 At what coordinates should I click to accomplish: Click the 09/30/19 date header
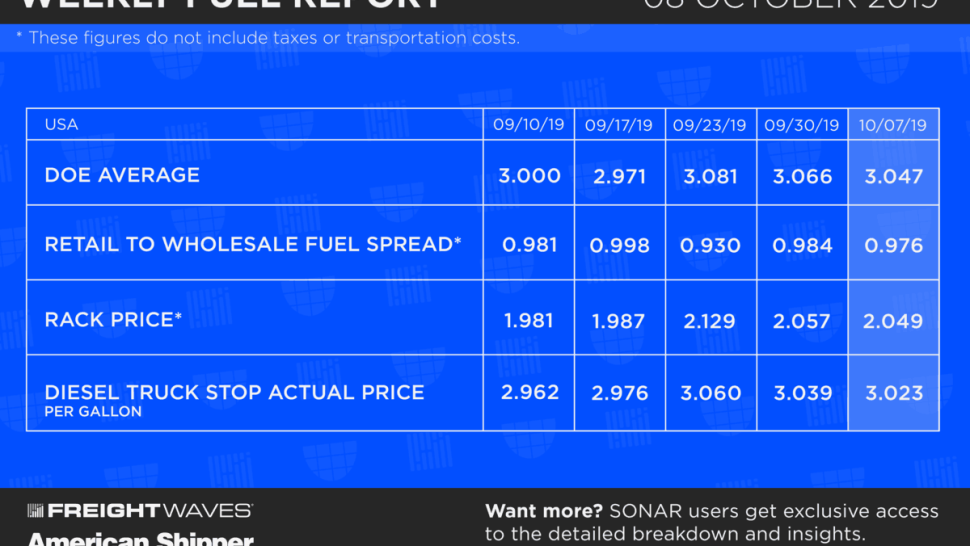click(x=801, y=126)
